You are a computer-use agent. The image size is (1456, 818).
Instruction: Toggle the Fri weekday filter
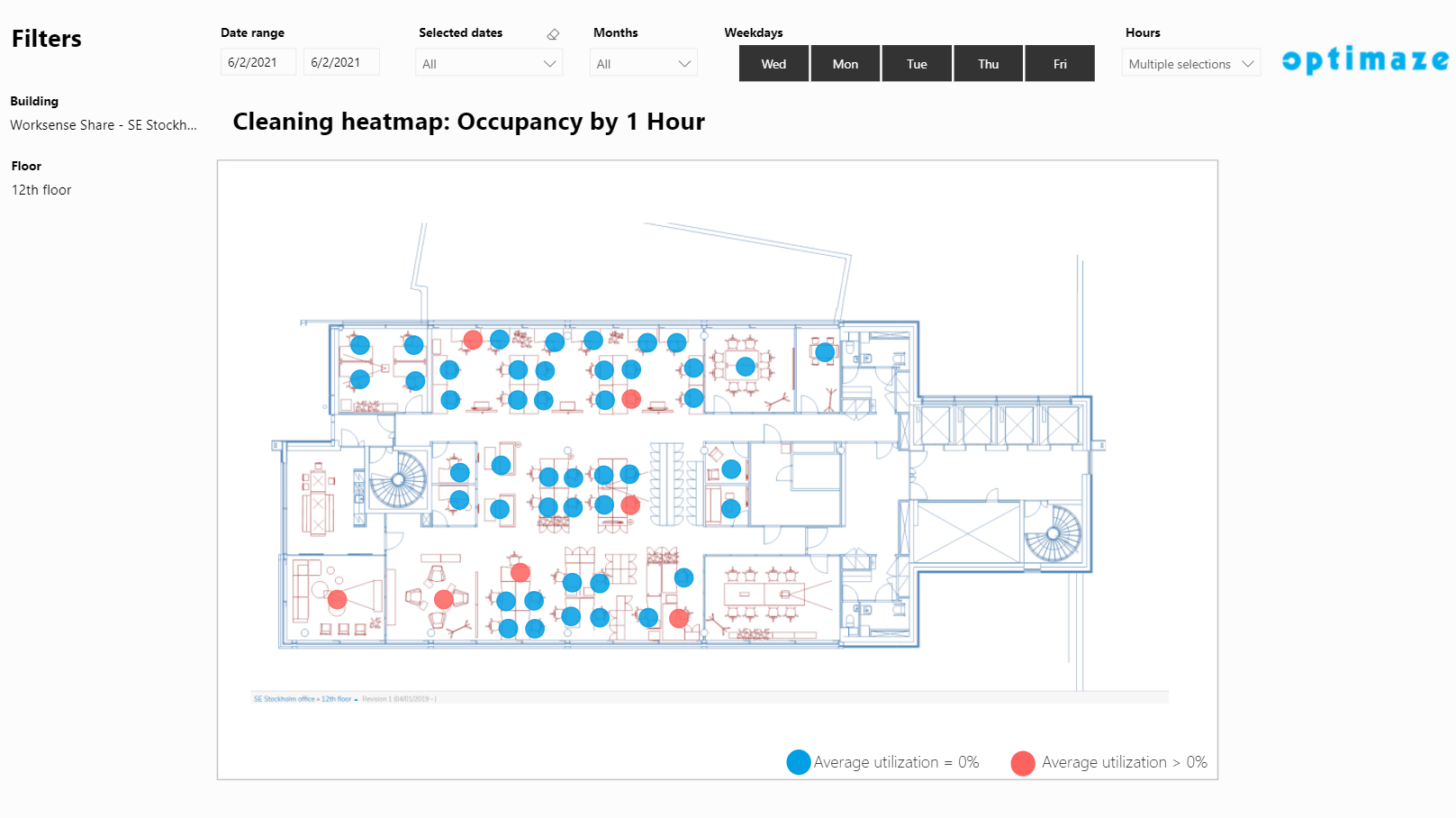tap(1060, 64)
